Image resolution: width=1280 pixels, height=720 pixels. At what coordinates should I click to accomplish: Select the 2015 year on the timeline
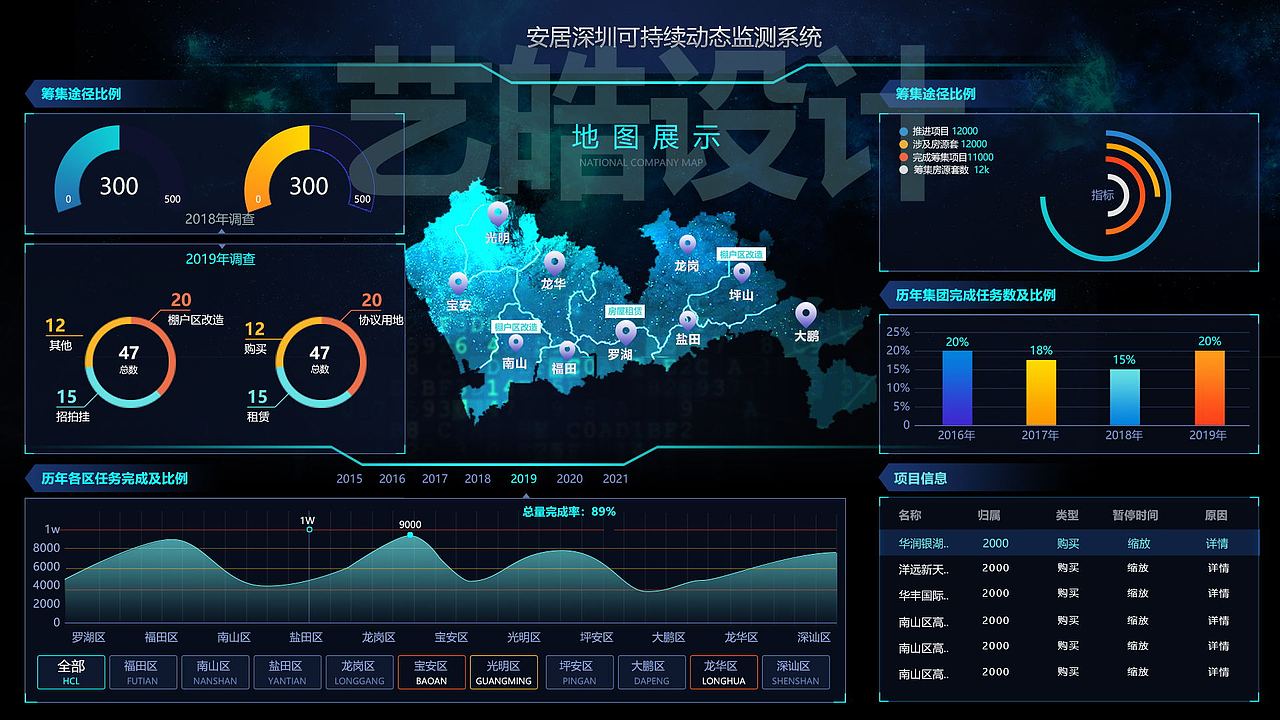click(350, 479)
